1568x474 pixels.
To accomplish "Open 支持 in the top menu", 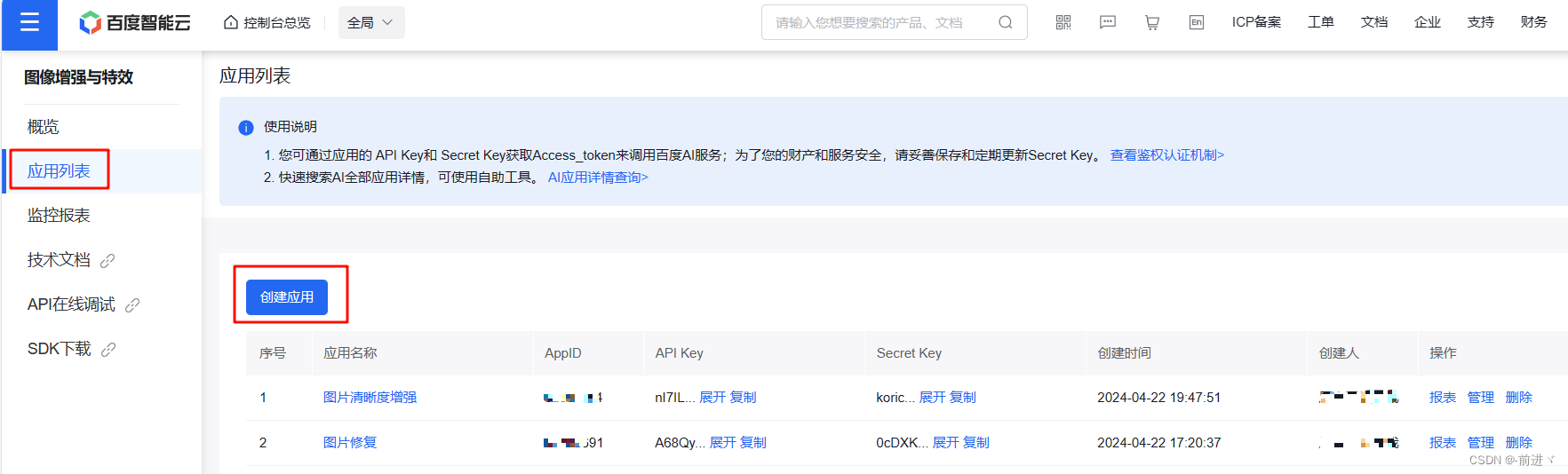I will point(1481,22).
